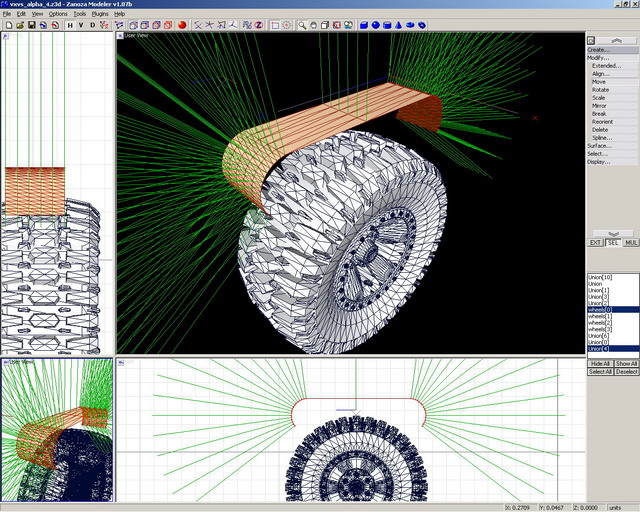Toggle the EXT mode button

click(x=595, y=243)
